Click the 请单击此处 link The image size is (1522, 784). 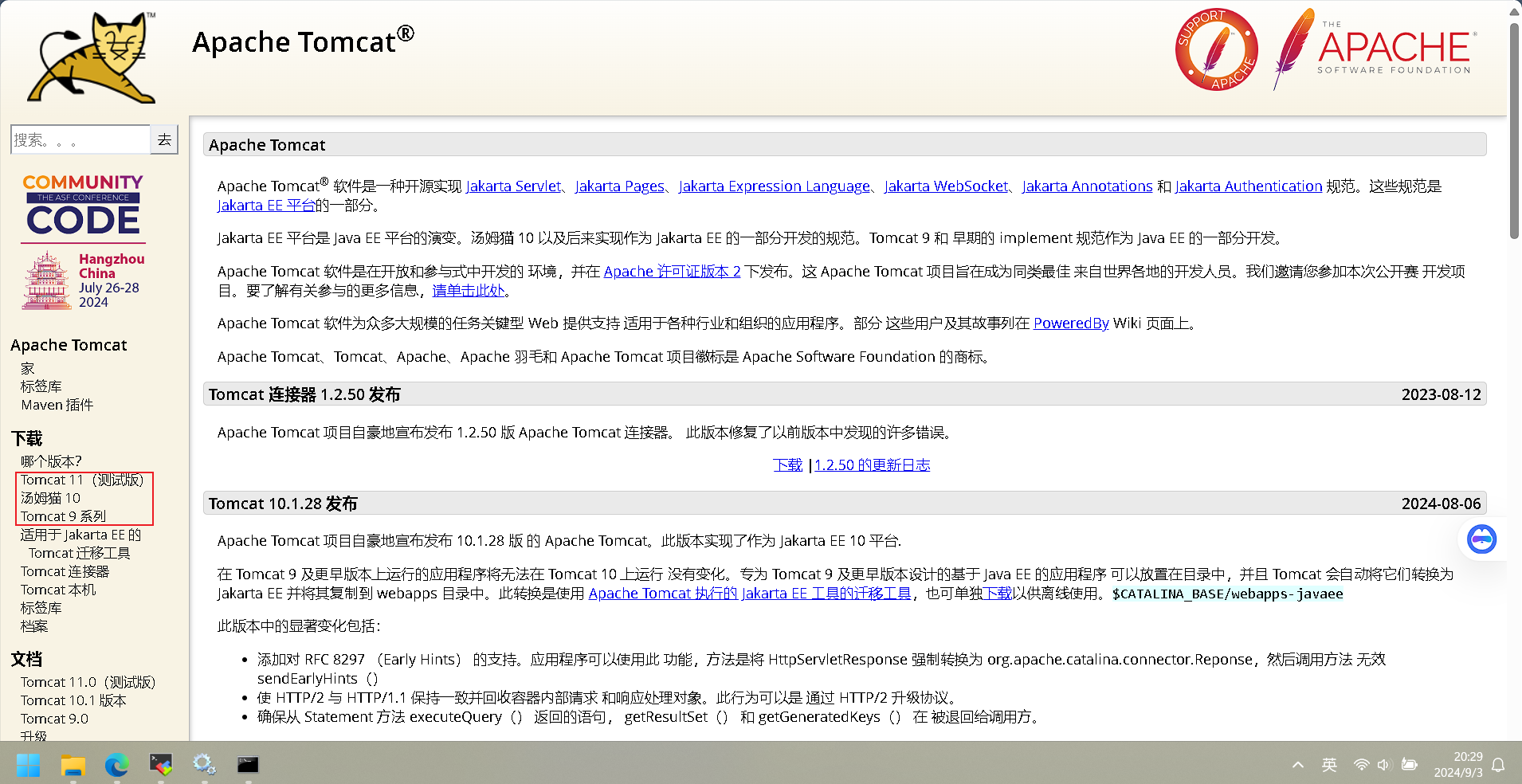point(469,290)
